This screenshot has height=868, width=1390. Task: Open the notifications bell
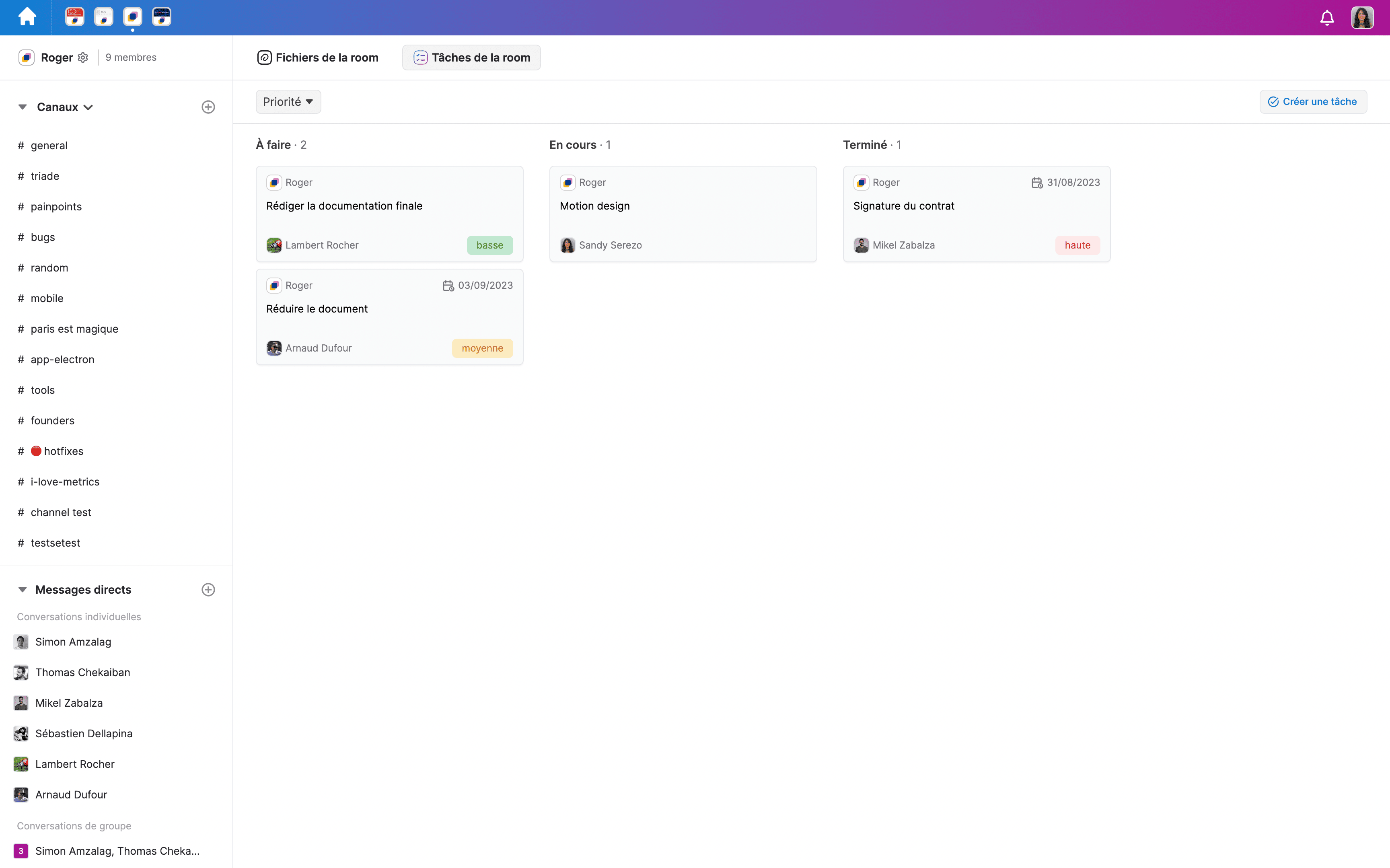point(1327,18)
